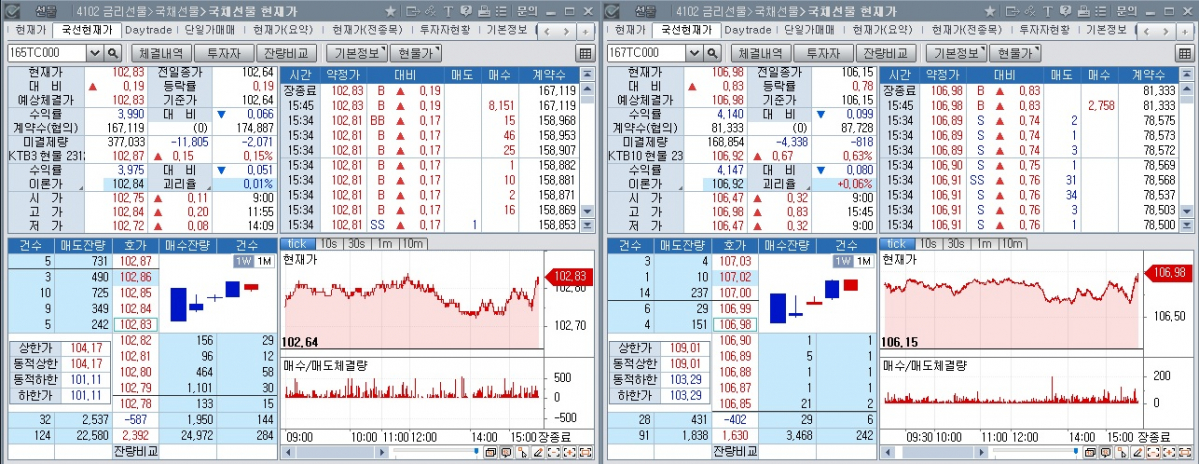Search symbol with magnifier next to 165TC000
The width and height of the screenshot is (1199, 464).
(x=112, y=53)
